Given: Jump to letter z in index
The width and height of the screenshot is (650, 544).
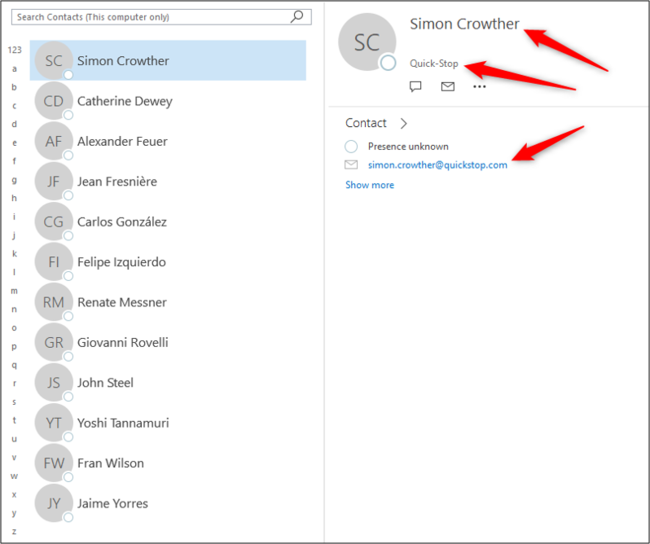Looking at the screenshot, I should pyautogui.click(x=15, y=532).
